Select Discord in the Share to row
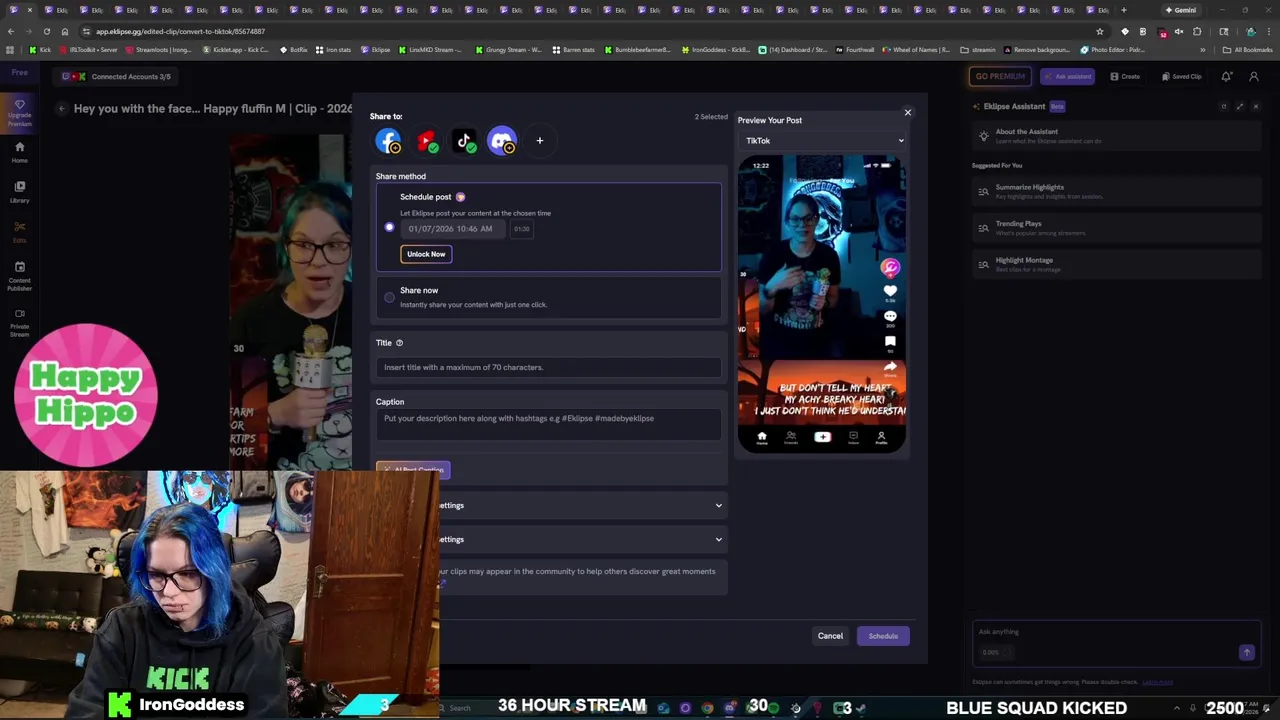The width and height of the screenshot is (1280, 720). pos(502,141)
